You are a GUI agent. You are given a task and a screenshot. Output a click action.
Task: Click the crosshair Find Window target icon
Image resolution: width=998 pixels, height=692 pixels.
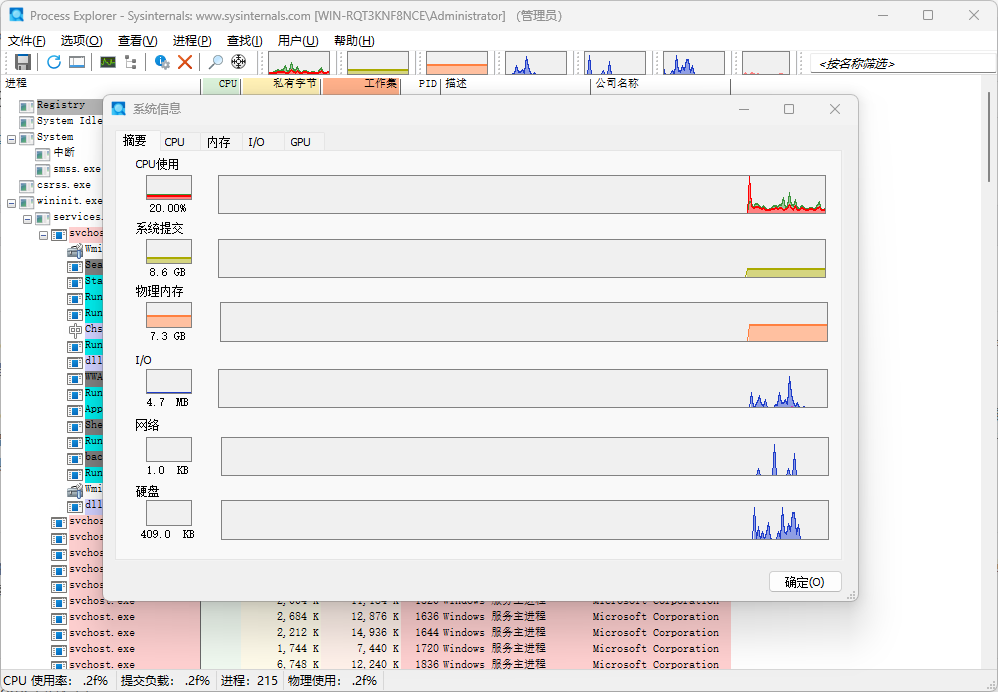(x=239, y=62)
